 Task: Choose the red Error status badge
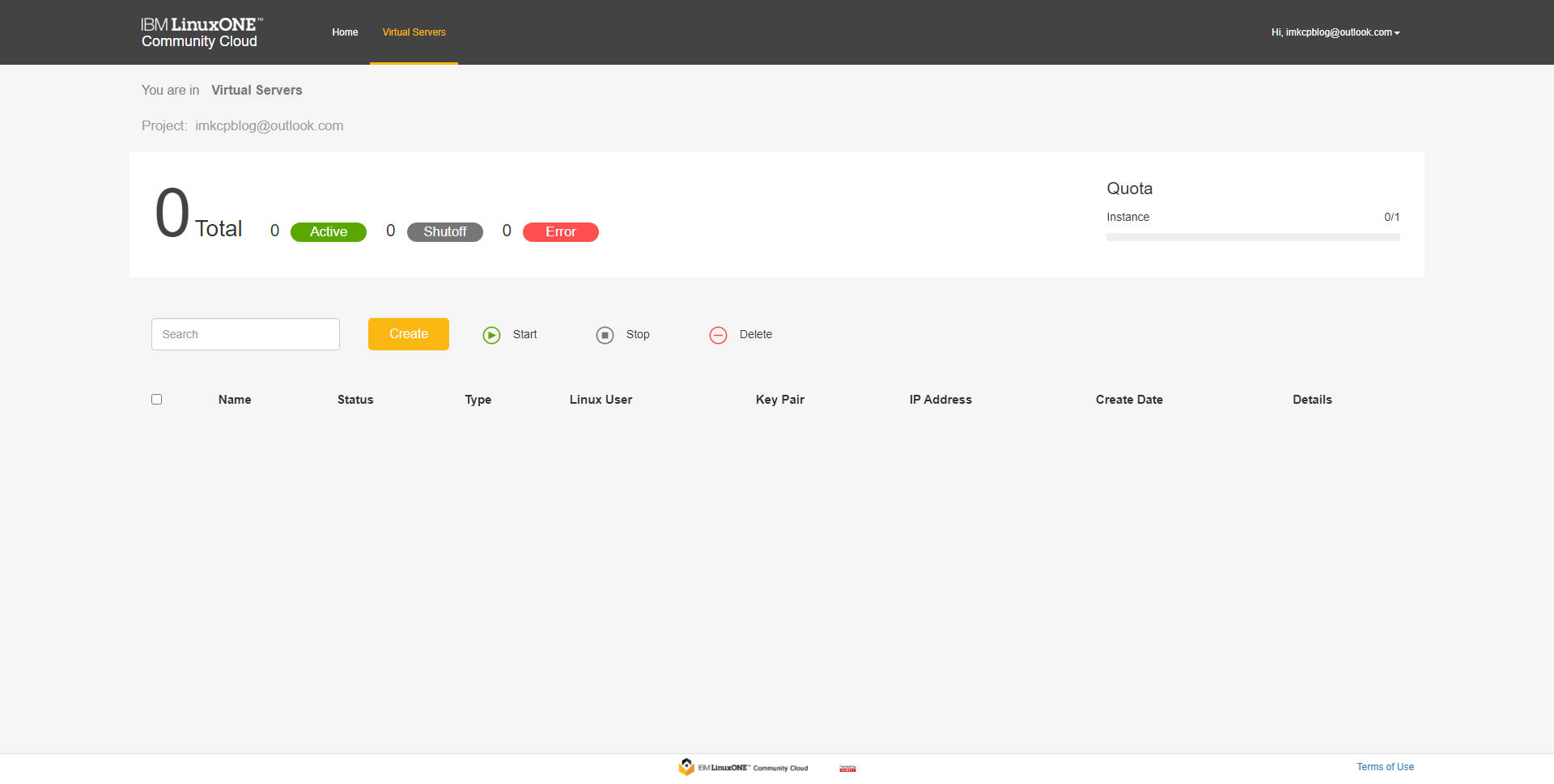560,232
